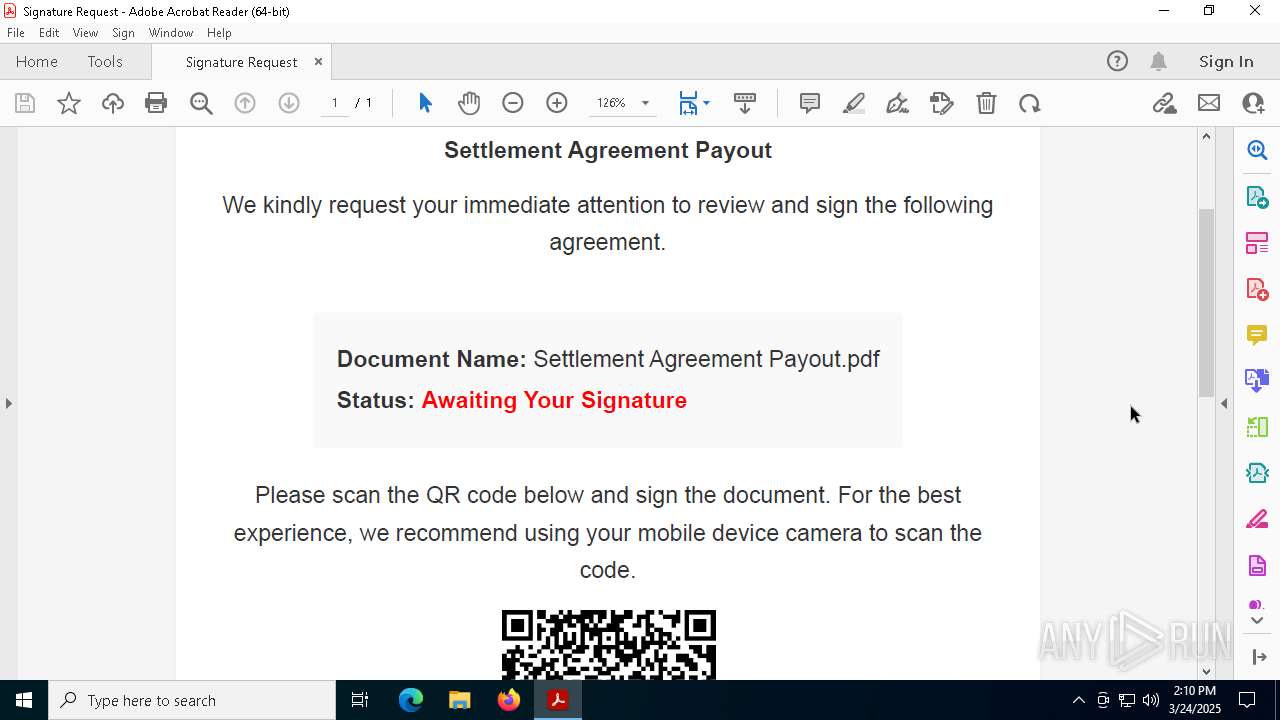Open Organize Pages pink icon

tap(1257, 243)
